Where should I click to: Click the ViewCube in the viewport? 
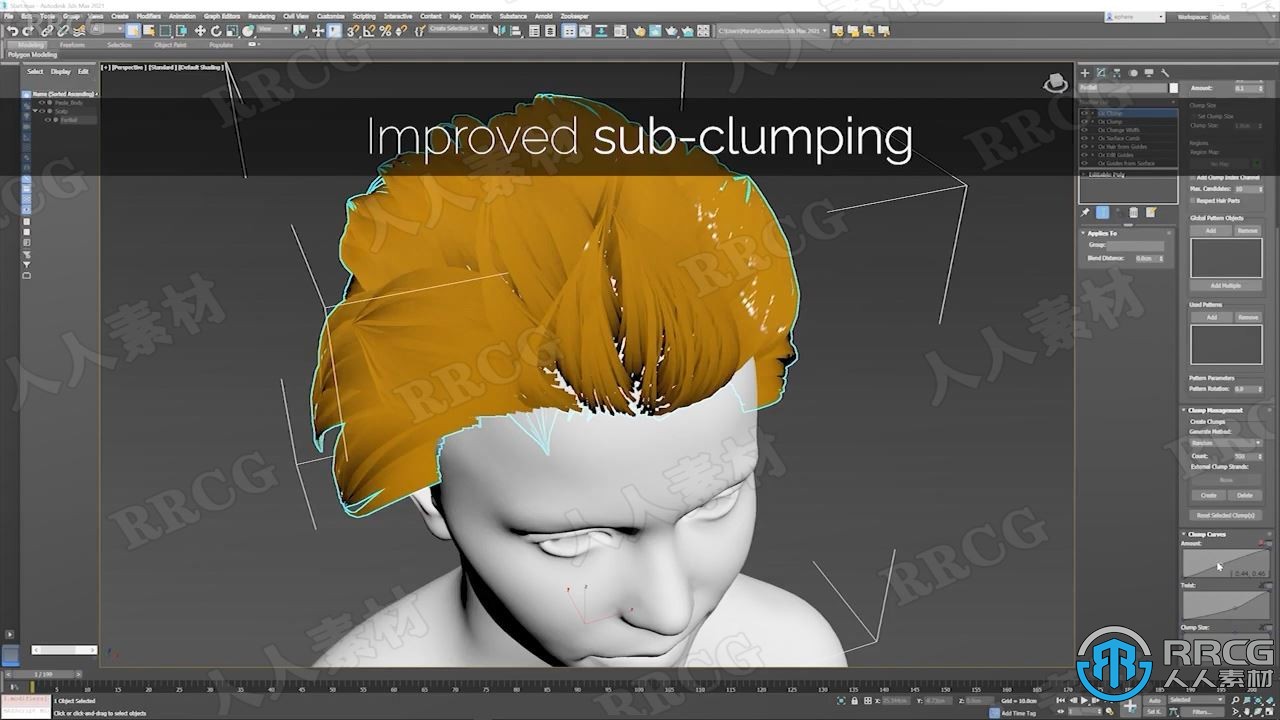1055,84
